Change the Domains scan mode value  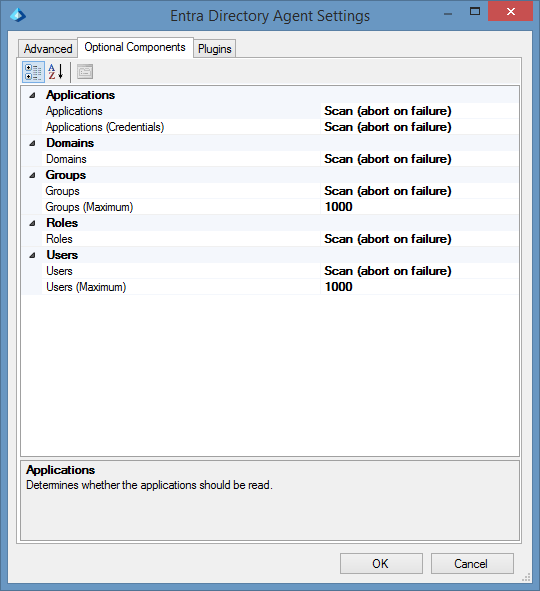tap(419, 159)
